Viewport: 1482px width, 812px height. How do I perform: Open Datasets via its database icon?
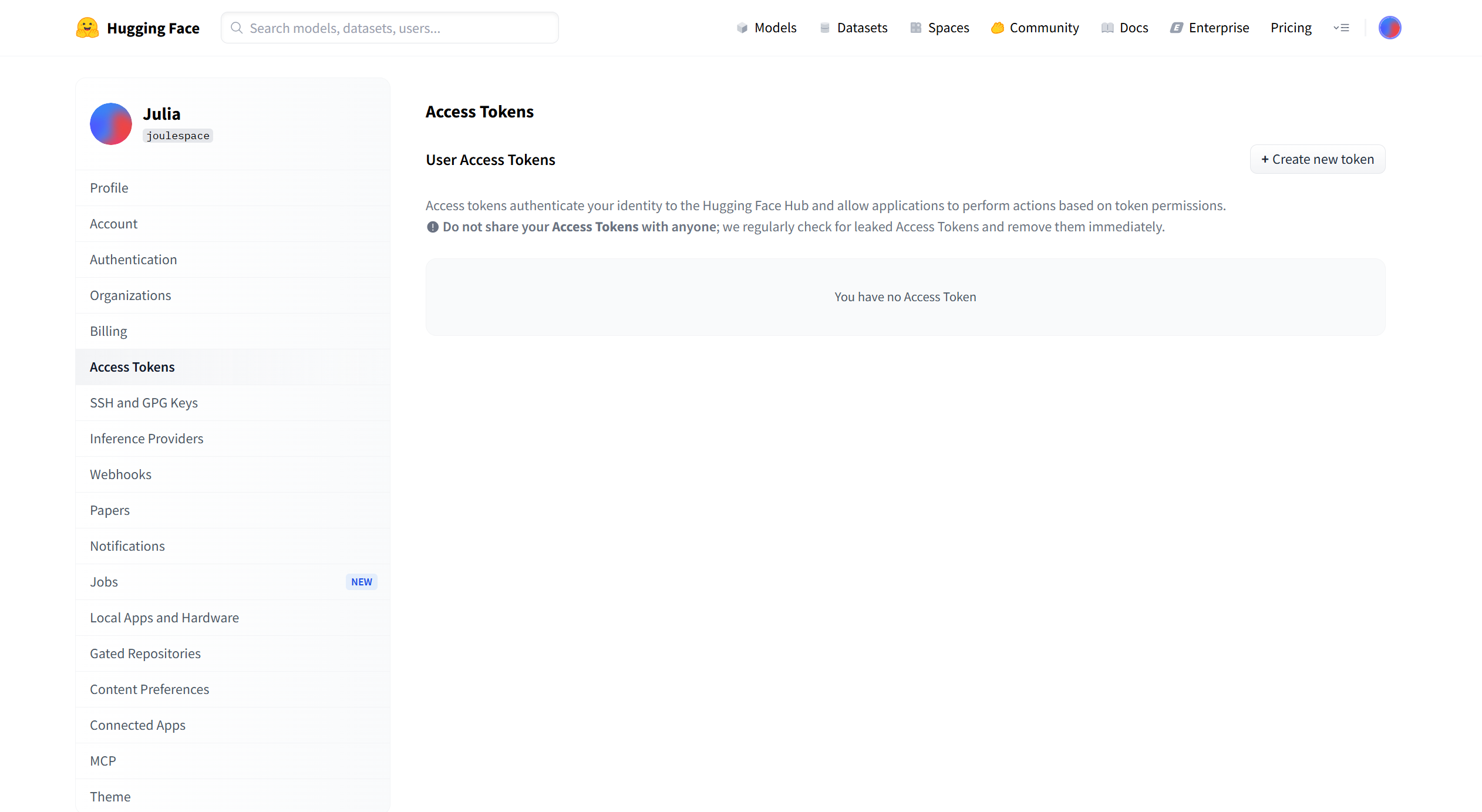(x=824, y=28)
